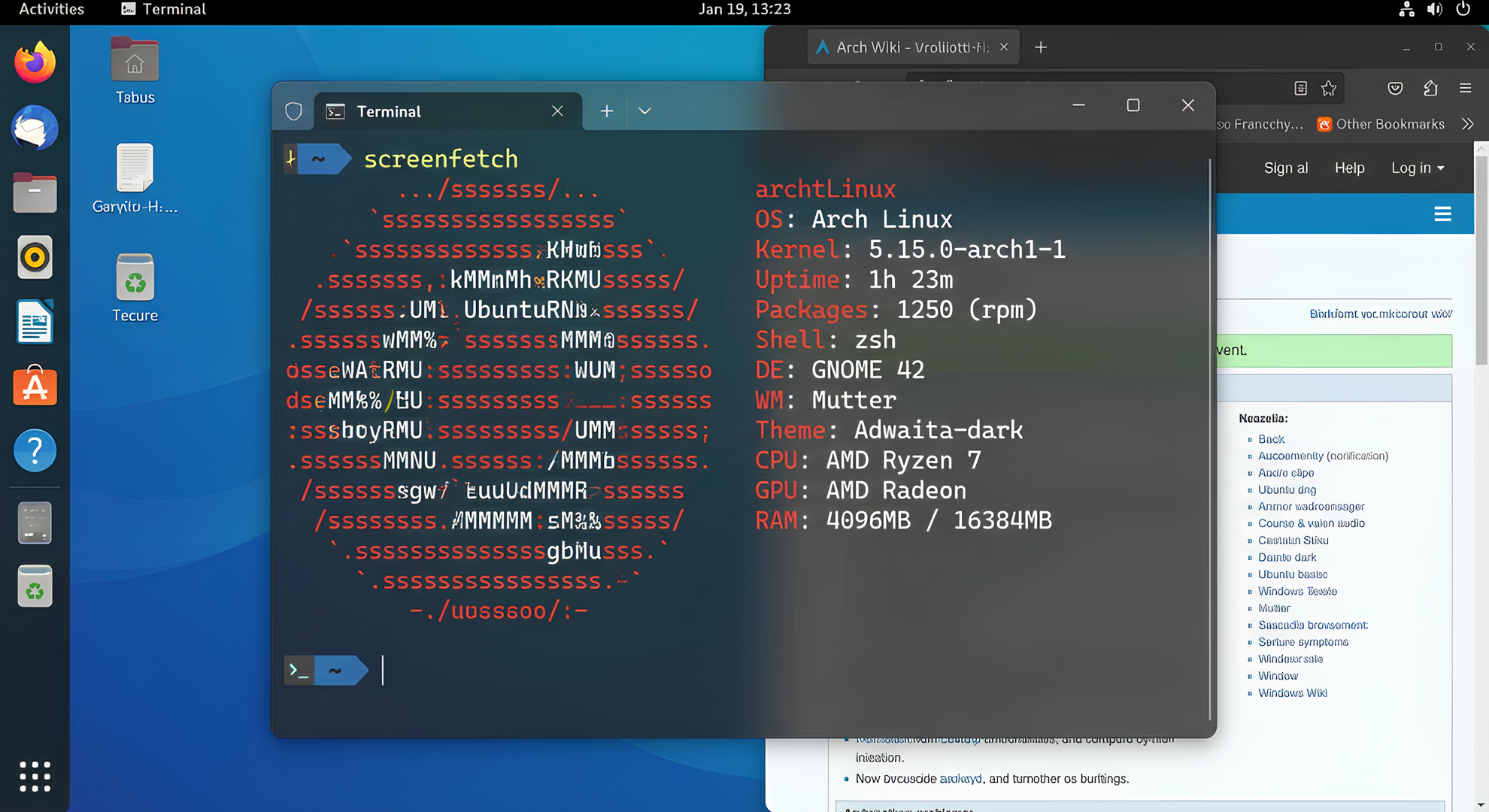Image resolution: width=1489 pixels, height=812 pixels.
Task: Open the Help icon in dock
Action: tap(35, 451)
